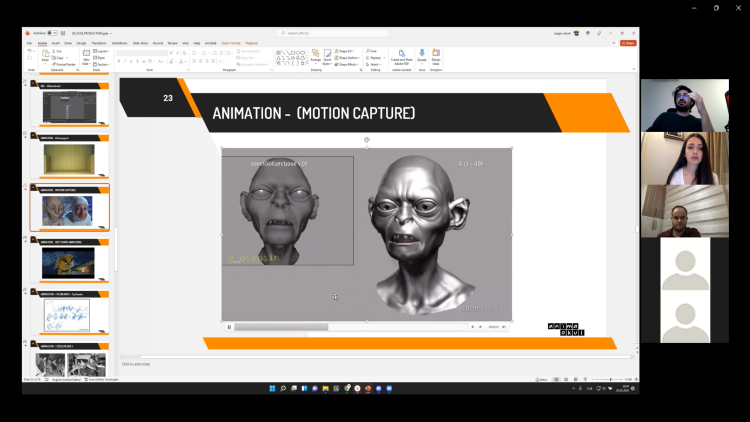Open the Replace dropdown arrow

pyautogui.click(x=384, y=58)
